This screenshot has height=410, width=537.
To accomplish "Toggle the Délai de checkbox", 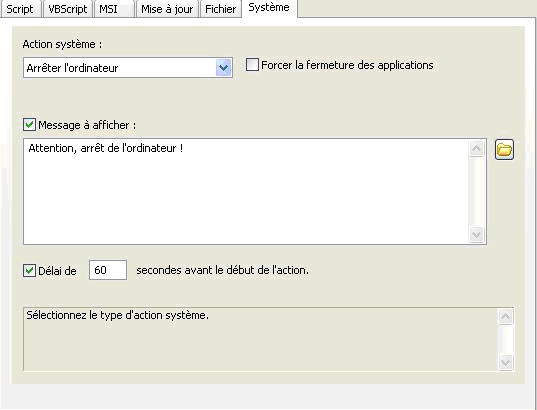I will click(x=29, y=271).
